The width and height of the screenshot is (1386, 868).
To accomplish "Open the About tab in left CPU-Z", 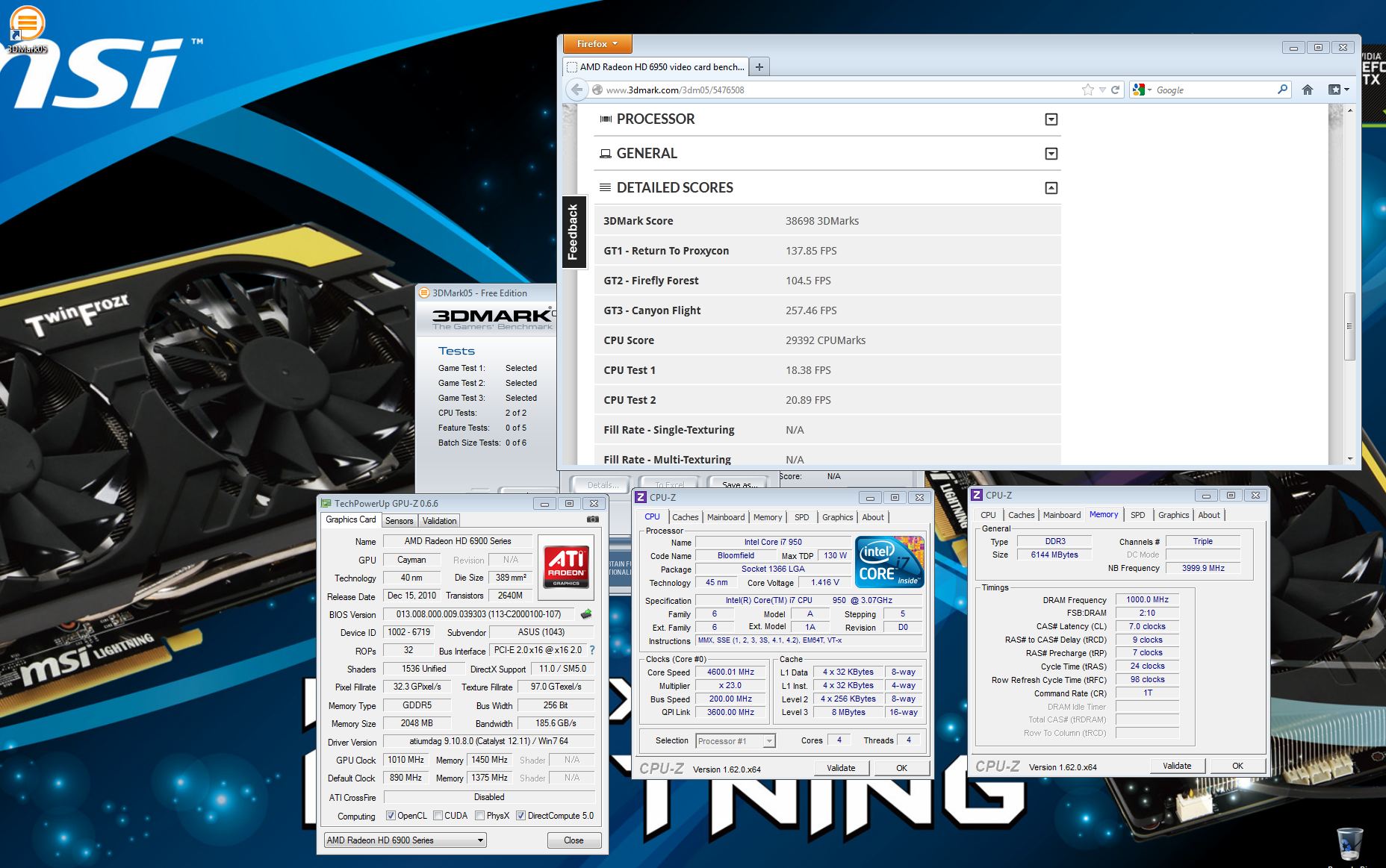I will coord(873,516).
